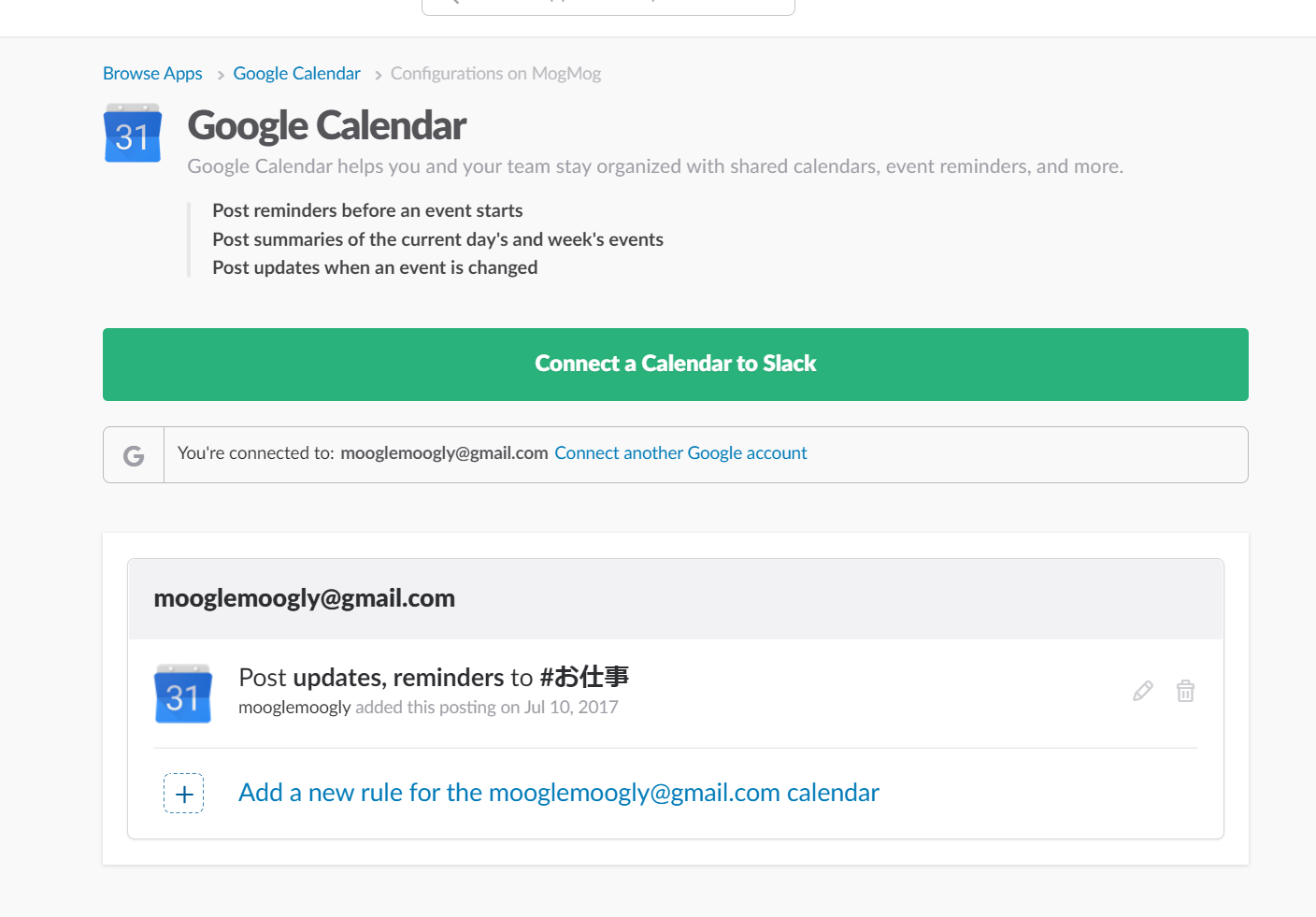
Task: Click the Google Calendar page title heading
Action: point(326,125)
